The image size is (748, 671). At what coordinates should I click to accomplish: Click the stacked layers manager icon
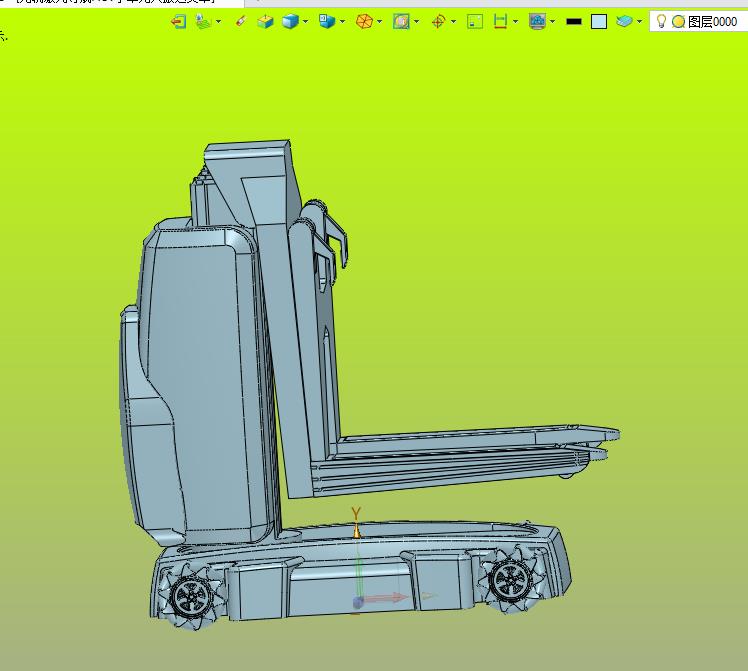624,21
